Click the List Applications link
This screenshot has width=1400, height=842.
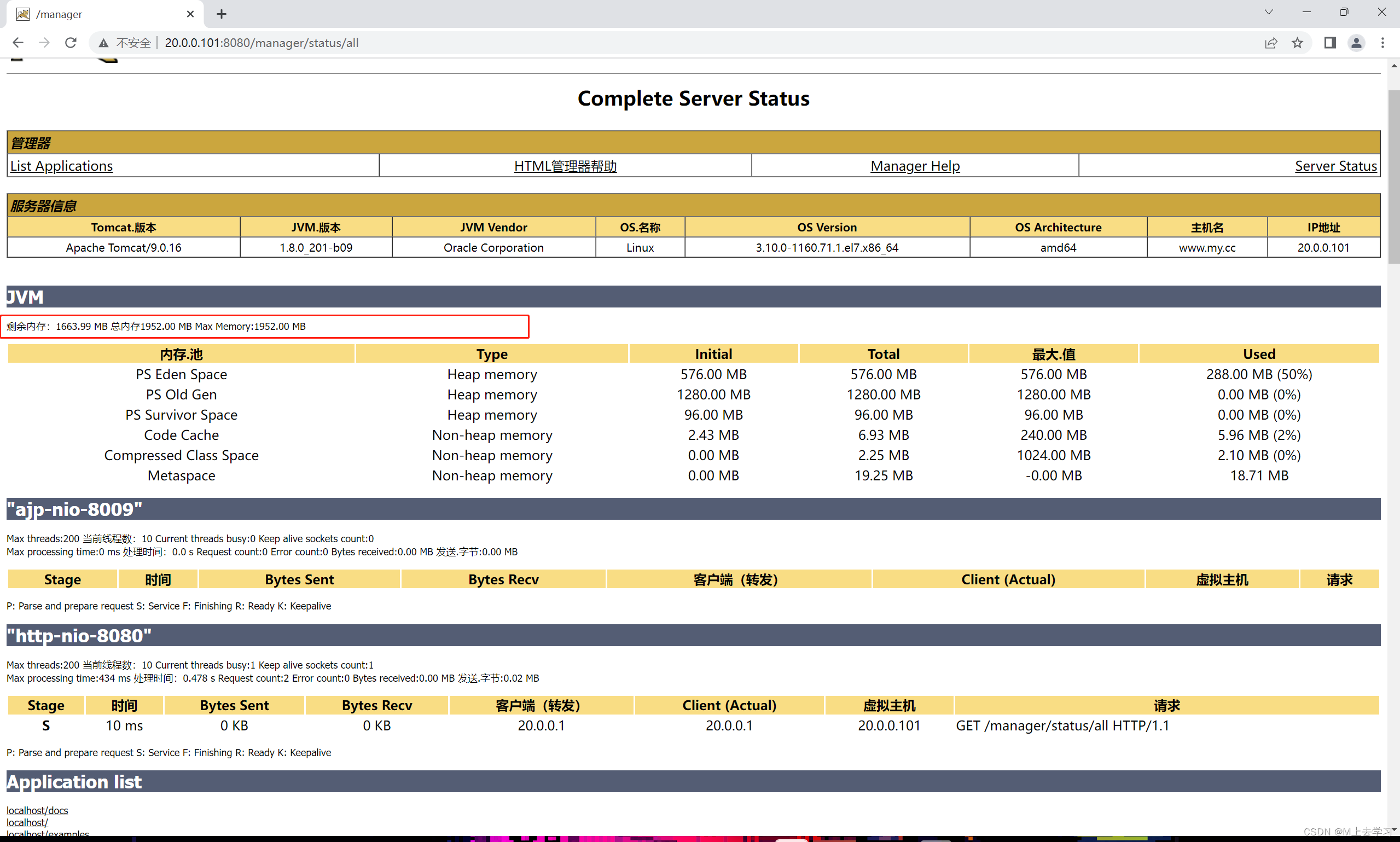coord(61,166)
